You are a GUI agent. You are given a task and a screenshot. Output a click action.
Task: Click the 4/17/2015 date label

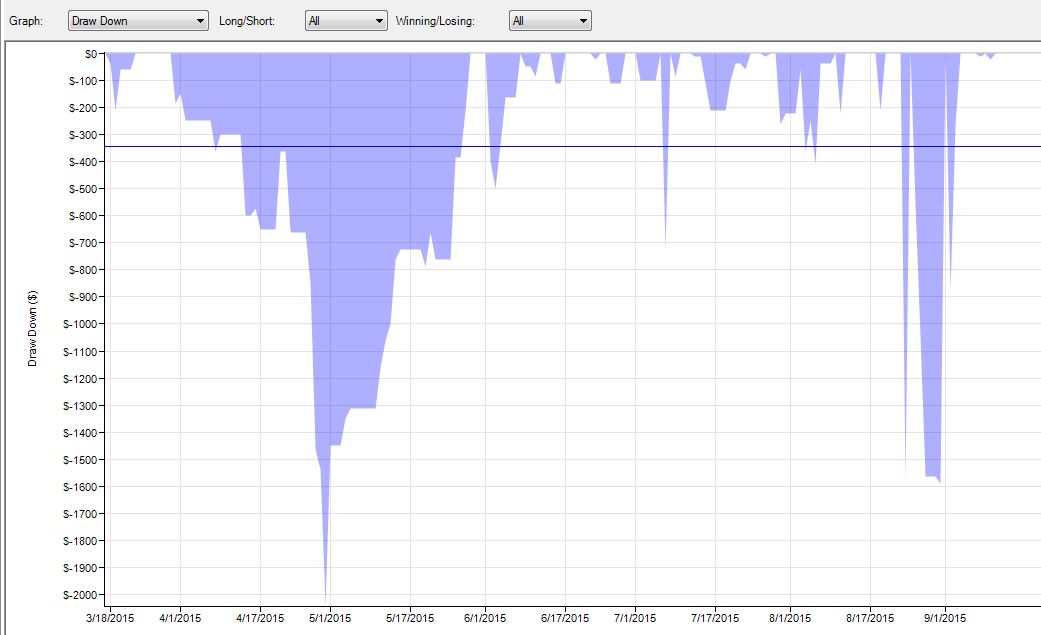click(260, 618)
